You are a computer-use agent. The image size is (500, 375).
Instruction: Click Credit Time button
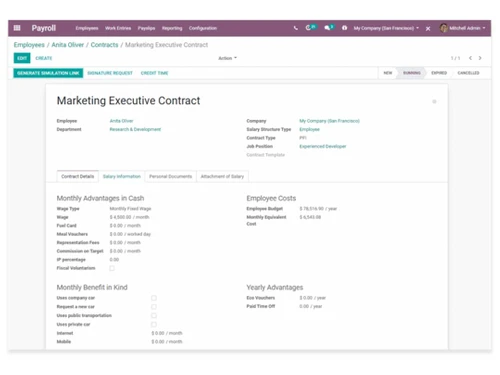pyautogui.click(x=155, y=73)
